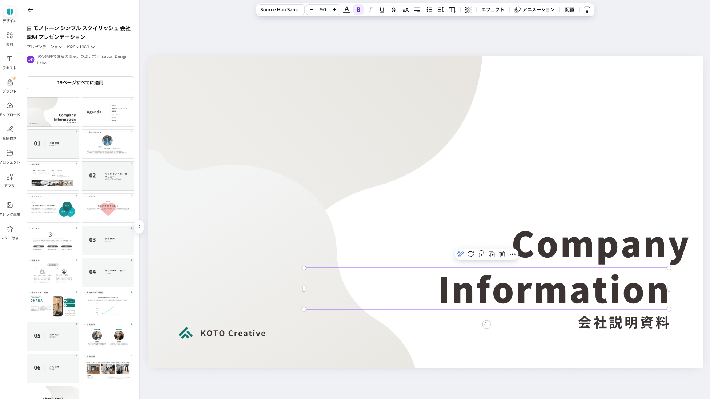Open the more options ellipsis on floating toolbar
Screen dimensions: 710x399
click(512, 254)
